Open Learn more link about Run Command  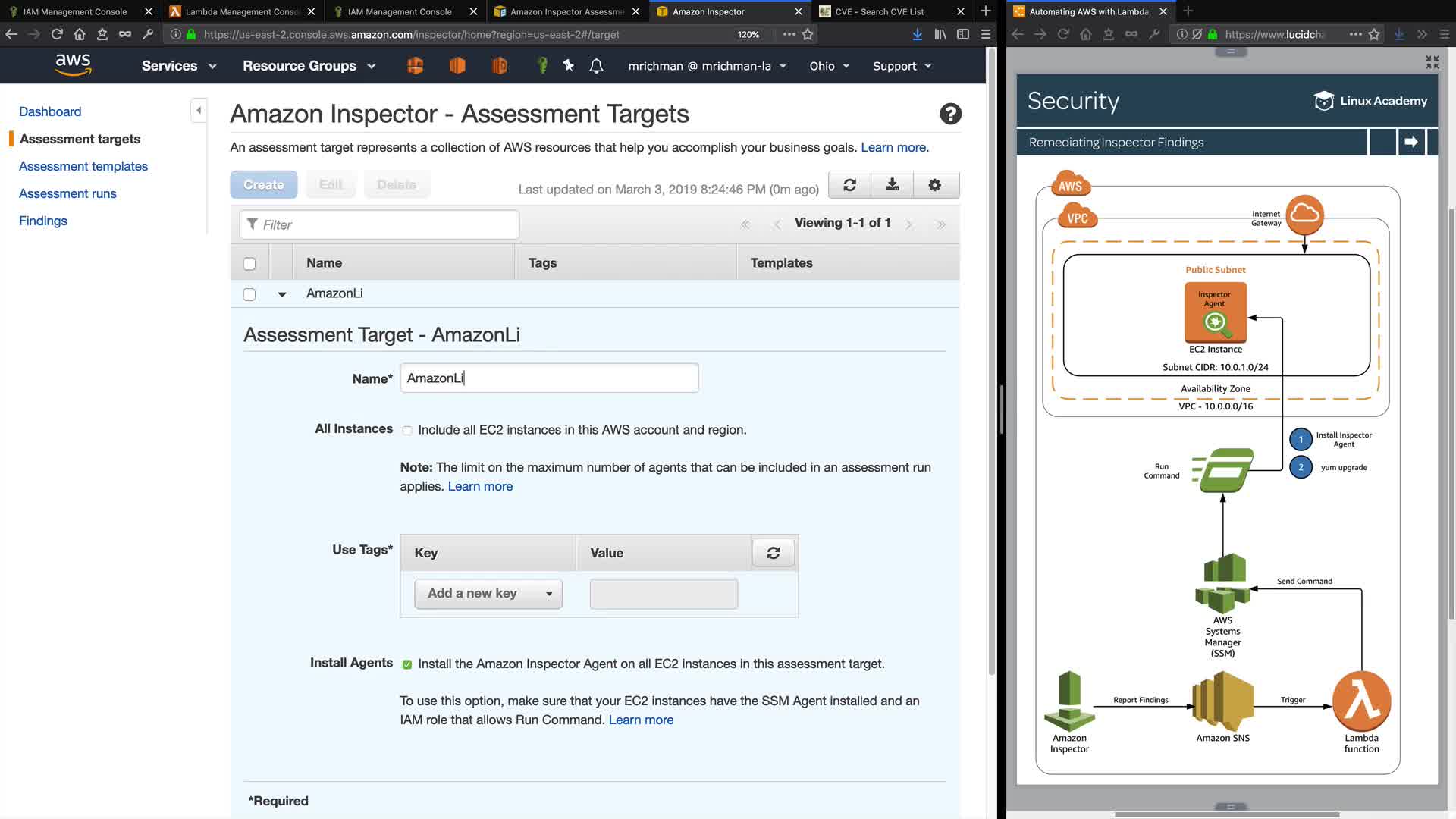(x=641, y=720)
